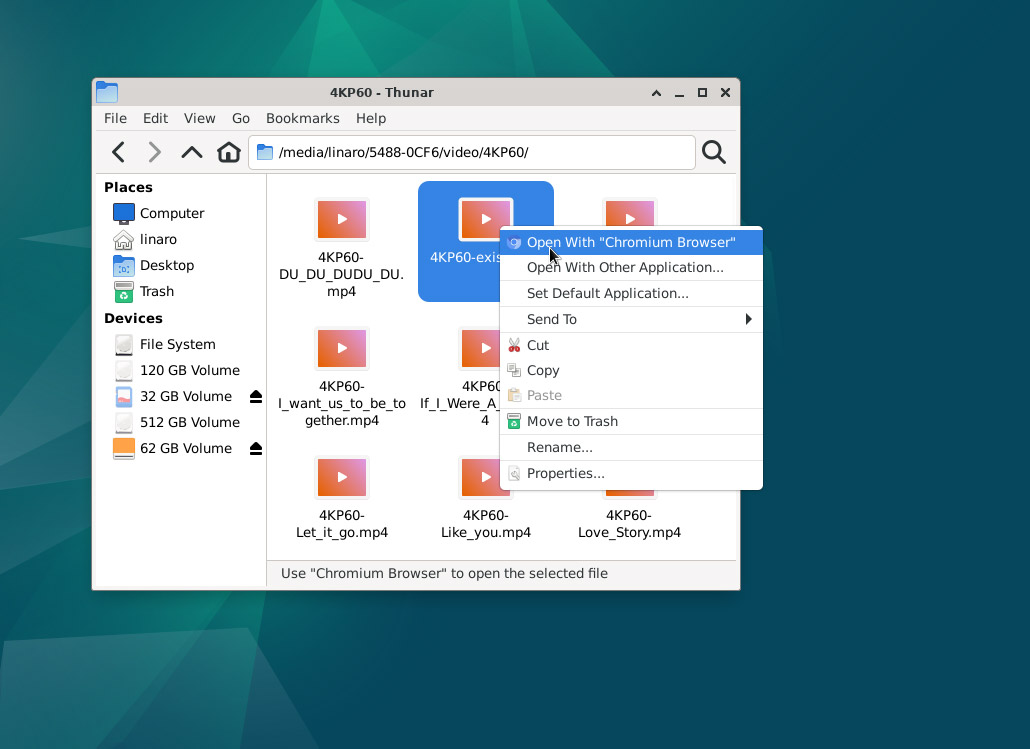Click Set Default Application... option

coord(607,293)
